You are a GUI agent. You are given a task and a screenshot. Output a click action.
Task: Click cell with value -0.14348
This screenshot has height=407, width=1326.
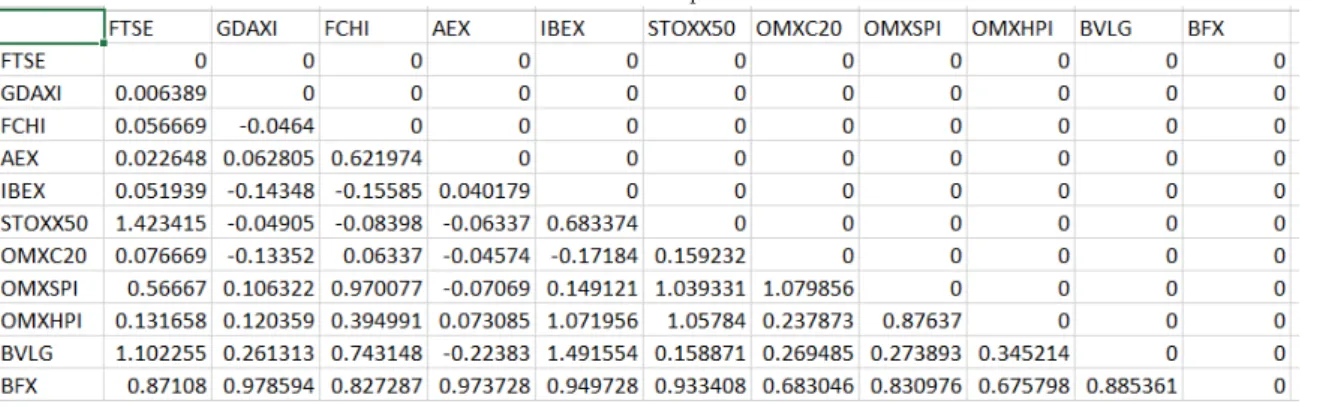coord(266,191)
